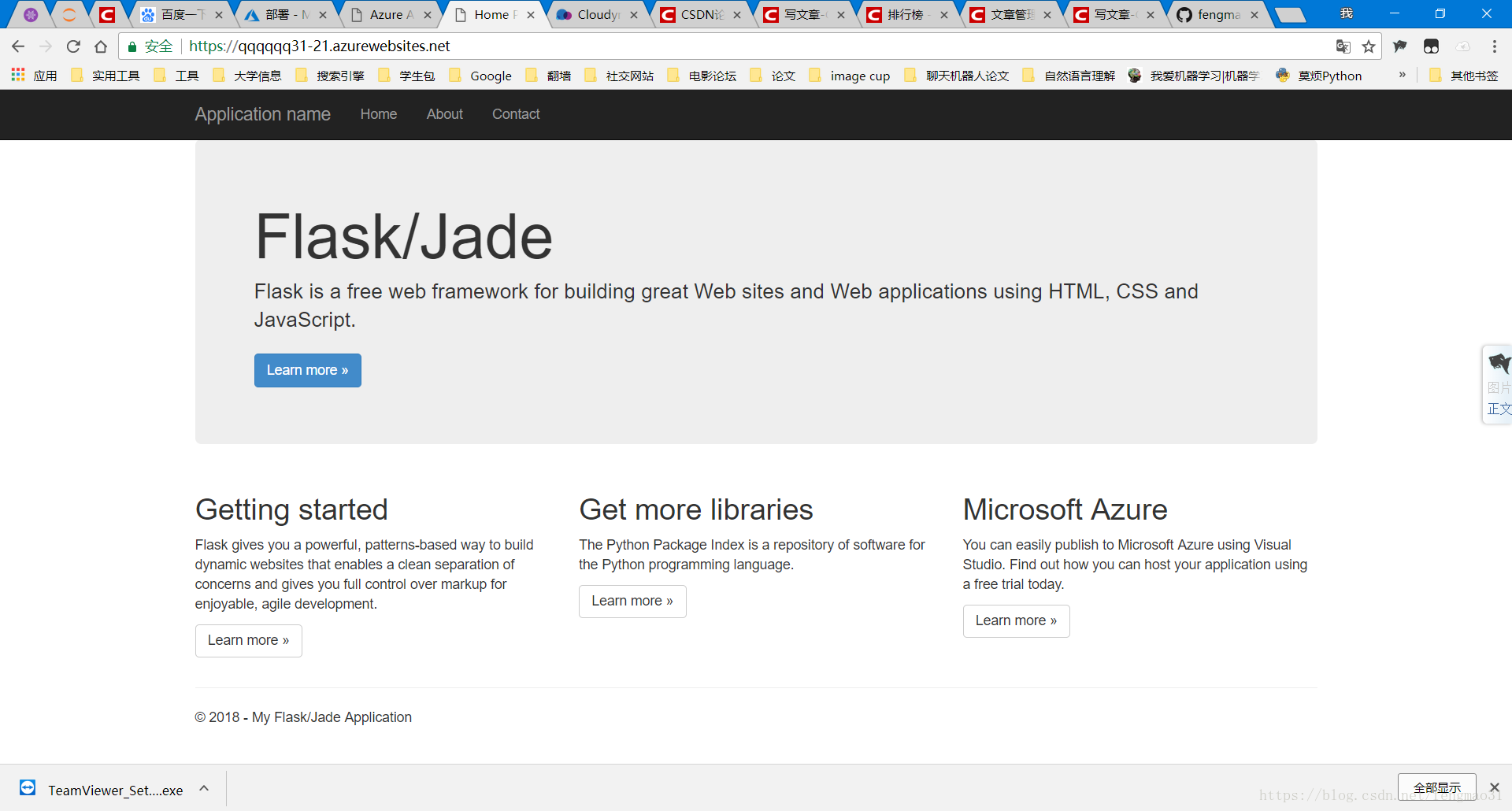Open the 大学信息 bookmark folder

point(247,76)
